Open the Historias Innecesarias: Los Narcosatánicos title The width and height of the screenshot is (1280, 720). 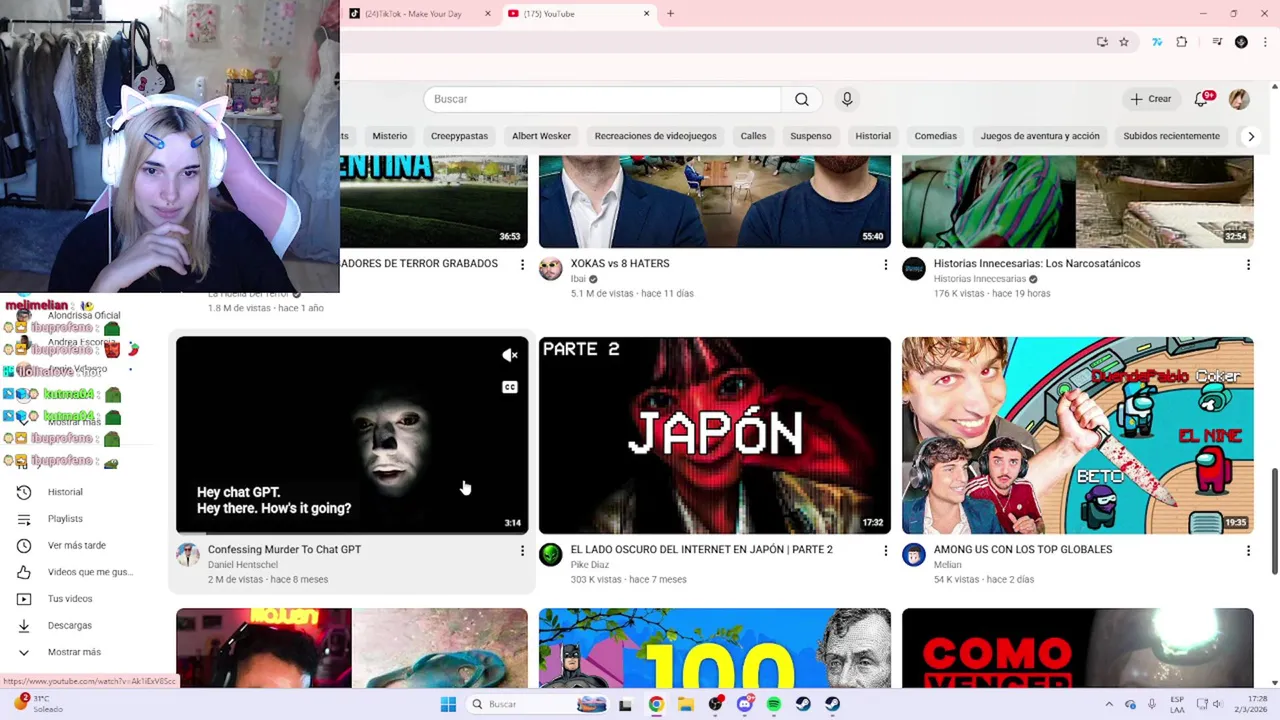pyautogui.click(x=1037, y=263)
